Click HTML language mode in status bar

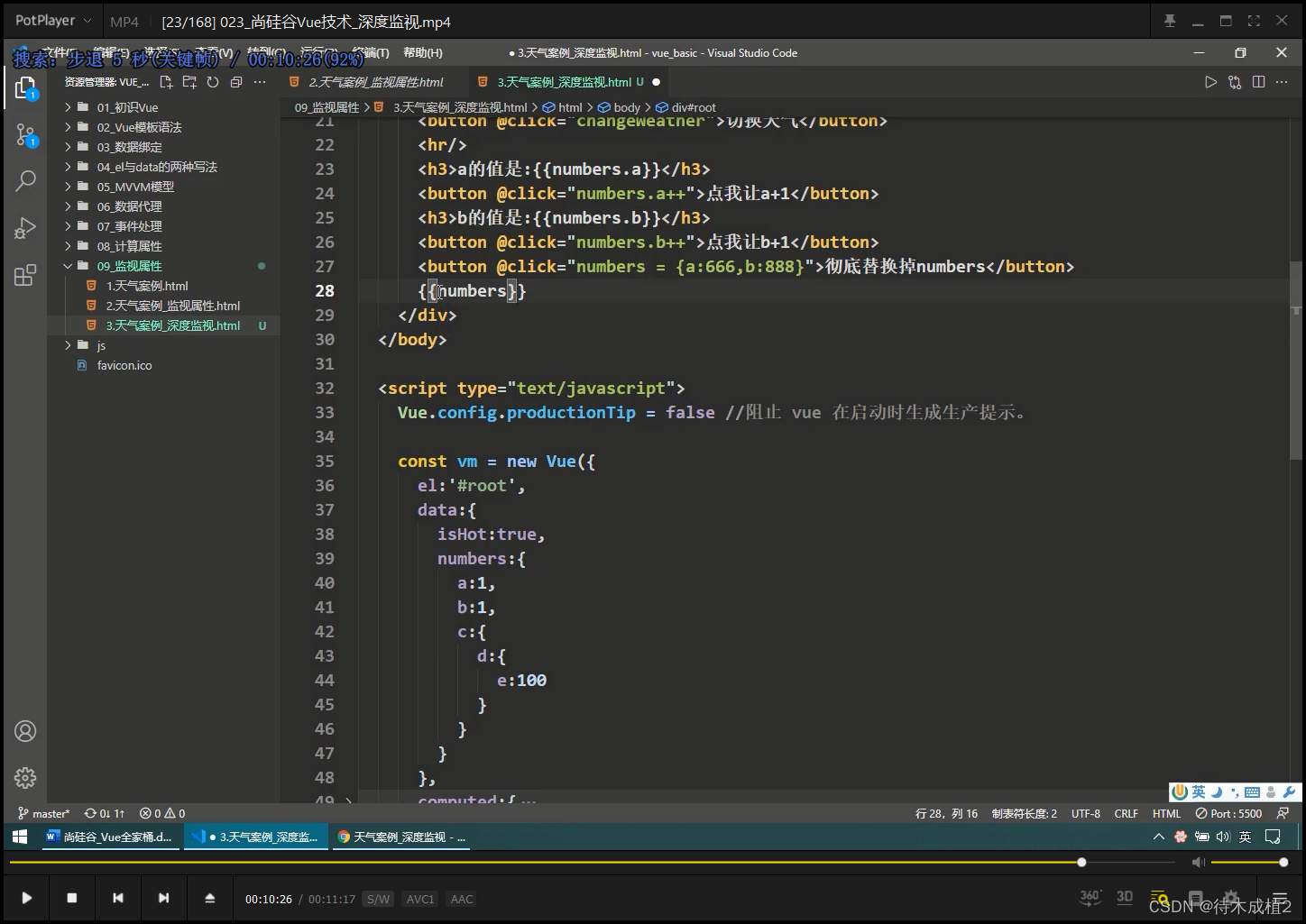pyautogui.click(x=1166, y=813)
